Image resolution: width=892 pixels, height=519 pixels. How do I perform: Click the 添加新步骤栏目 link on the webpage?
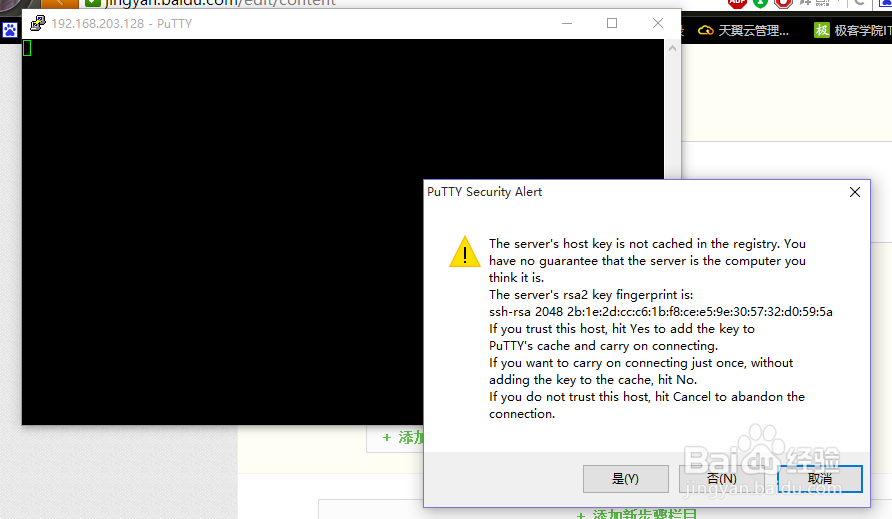coord(638,514)
